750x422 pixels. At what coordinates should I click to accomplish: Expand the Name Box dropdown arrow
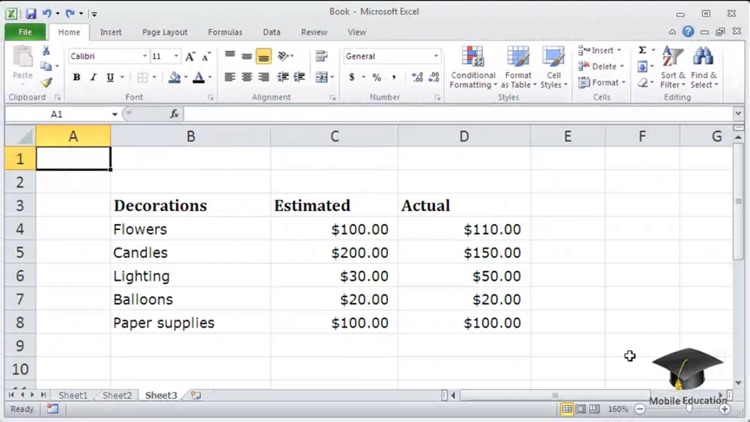(115, 114)
